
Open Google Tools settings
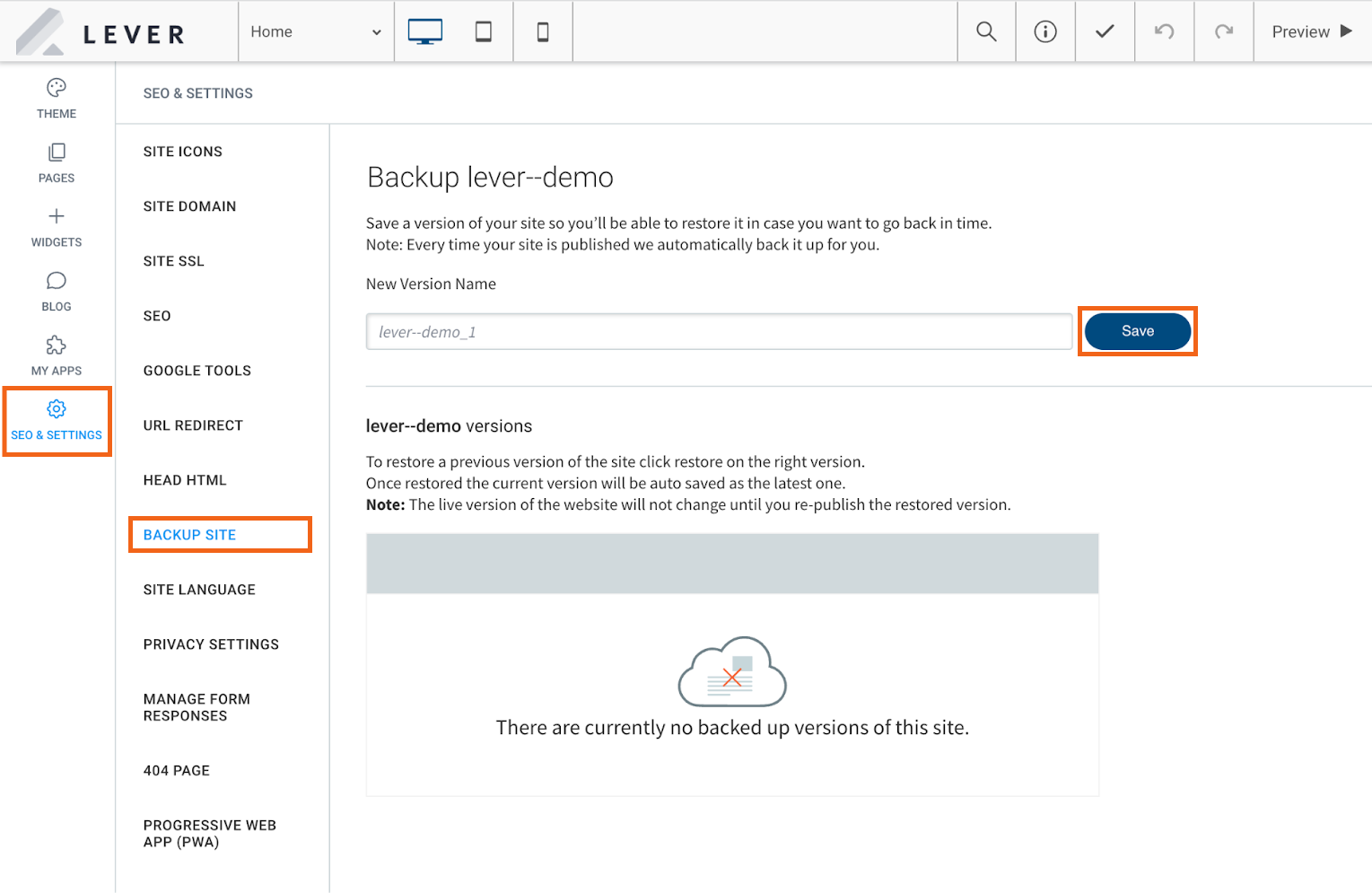coord(197,371)
